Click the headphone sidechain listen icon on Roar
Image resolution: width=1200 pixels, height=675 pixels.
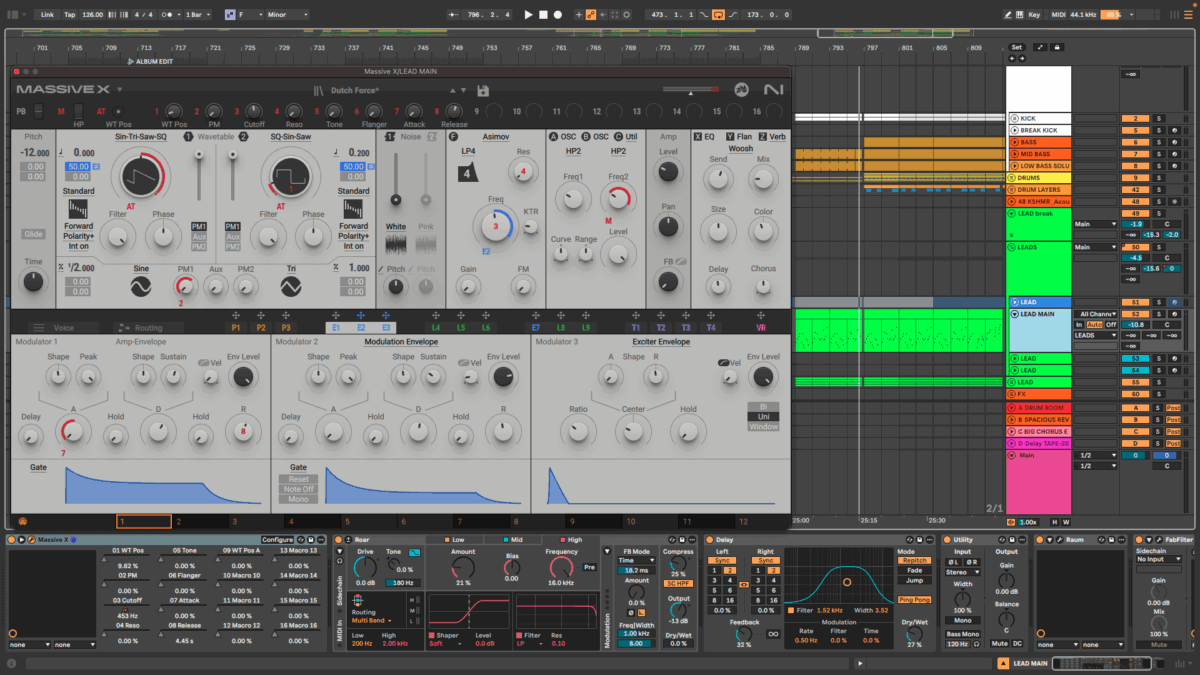click(x=338, y=561)
